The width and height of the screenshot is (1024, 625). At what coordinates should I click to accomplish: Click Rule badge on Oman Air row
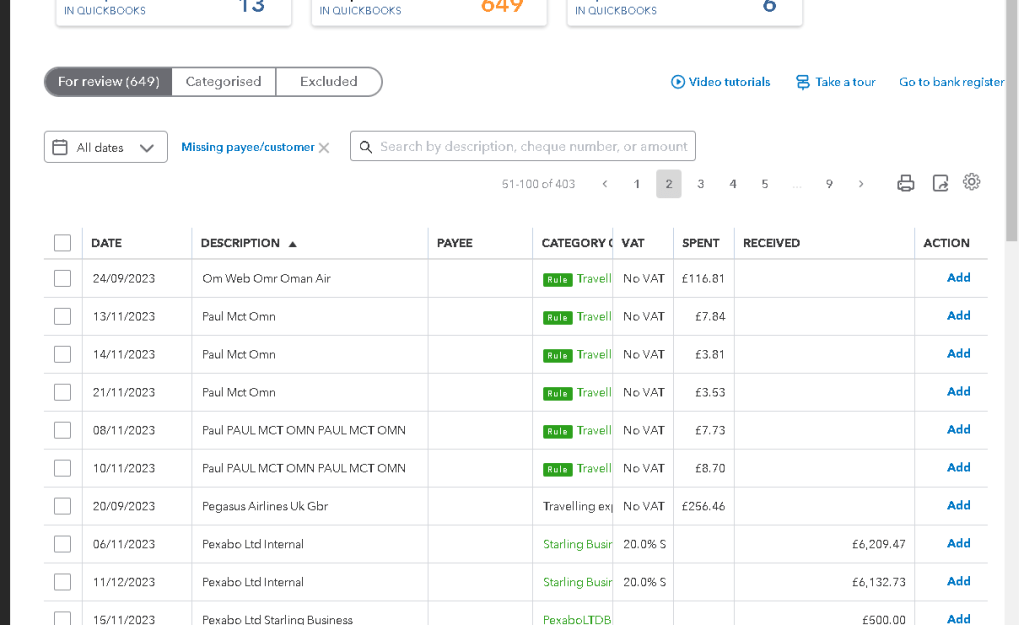point(557,280)
